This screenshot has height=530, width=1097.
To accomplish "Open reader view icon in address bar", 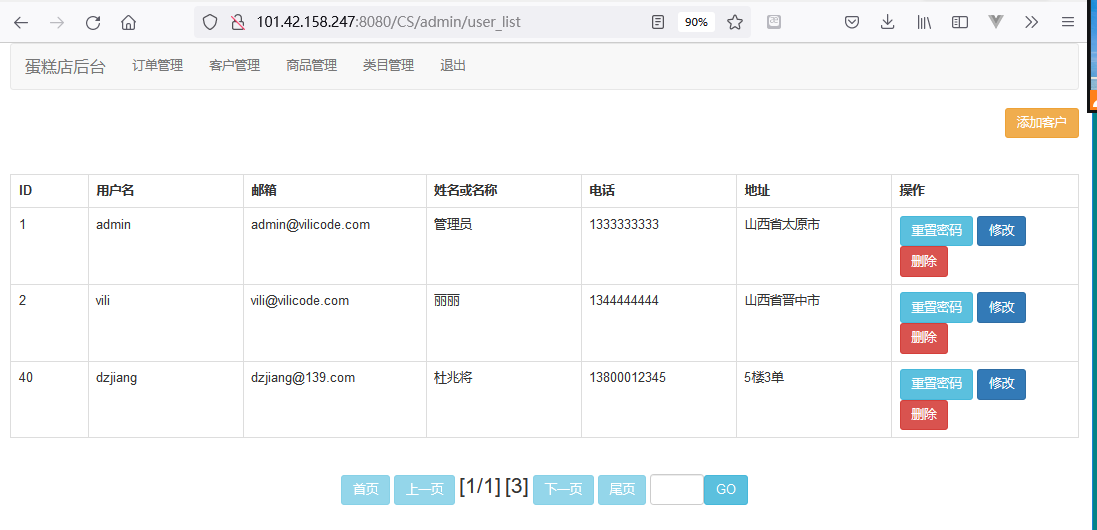I will click(657, 22).
